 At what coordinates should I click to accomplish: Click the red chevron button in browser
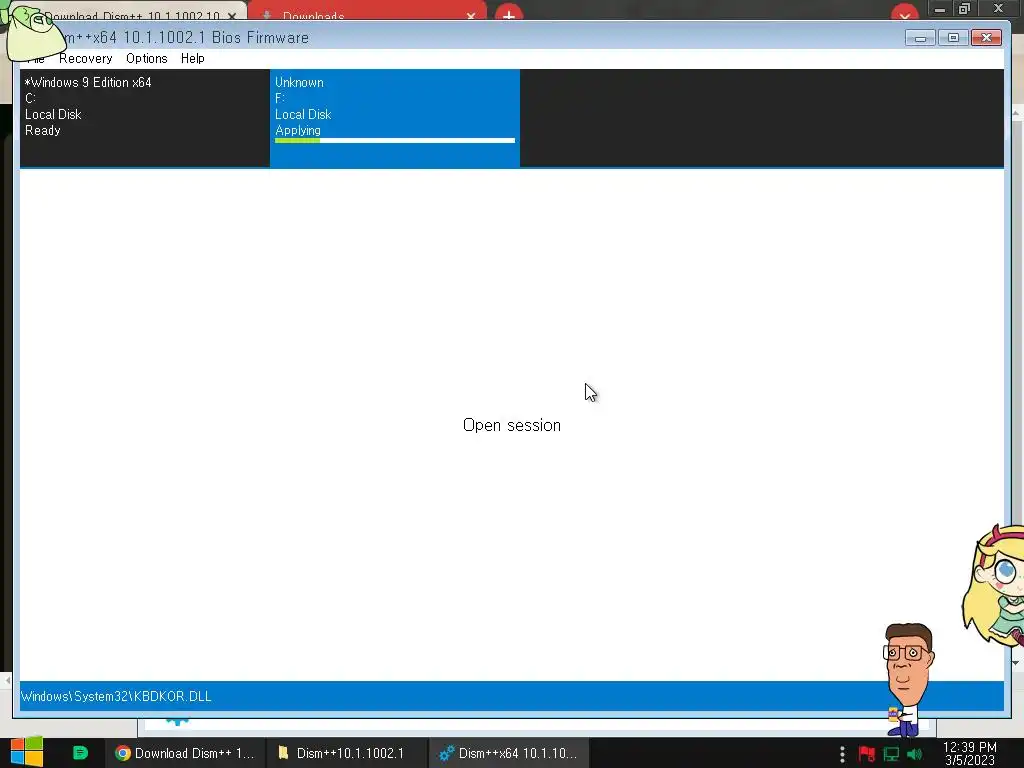[904, 14]
